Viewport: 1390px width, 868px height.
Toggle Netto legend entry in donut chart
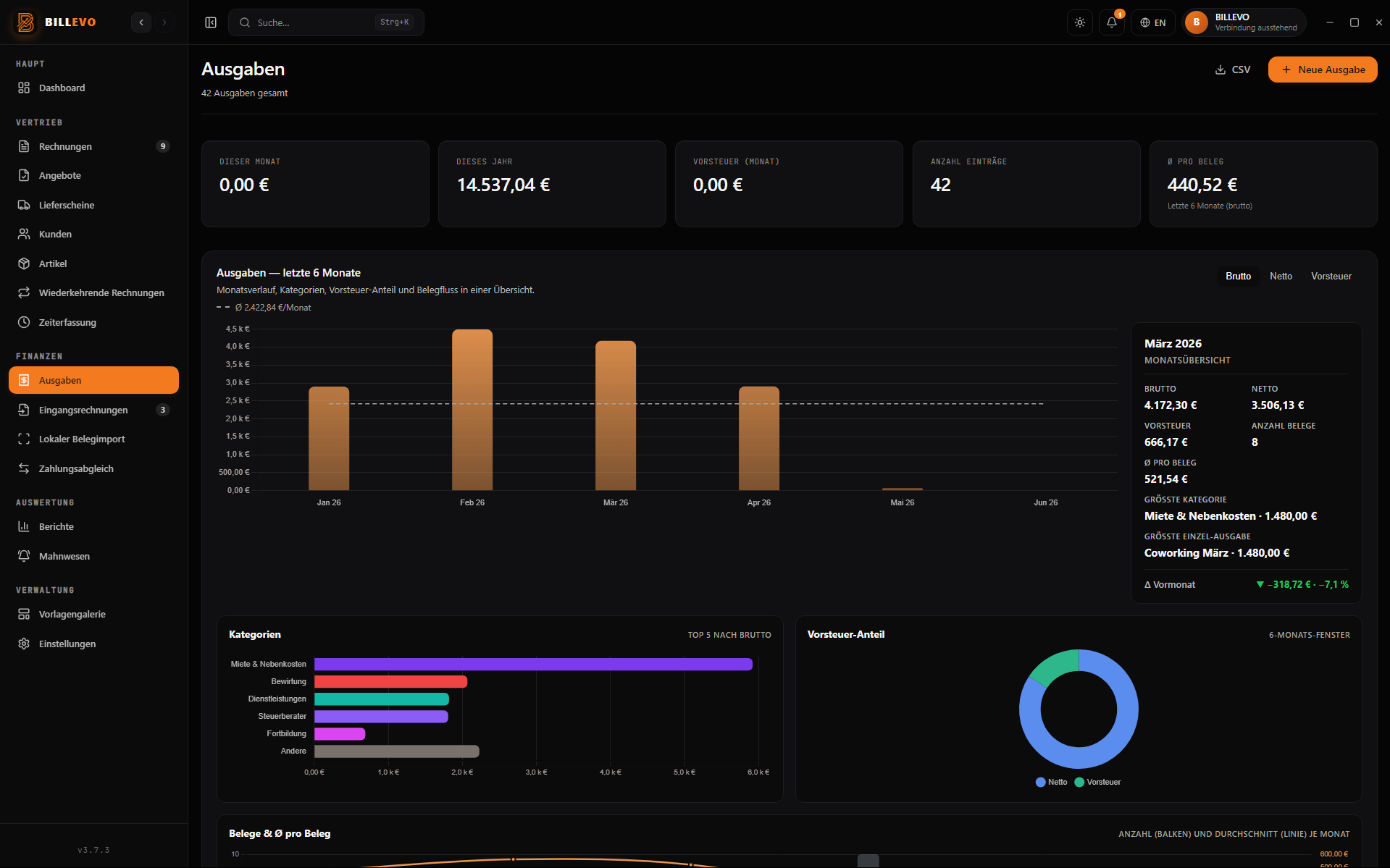pos(1052,782)
